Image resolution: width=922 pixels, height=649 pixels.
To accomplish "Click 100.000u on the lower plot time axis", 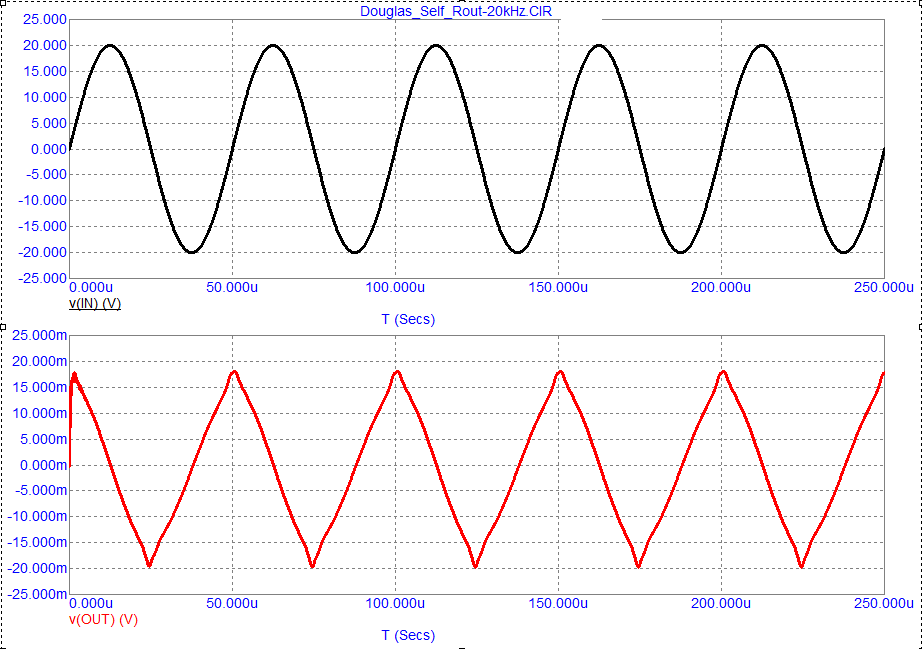I will tap(395, 603).
